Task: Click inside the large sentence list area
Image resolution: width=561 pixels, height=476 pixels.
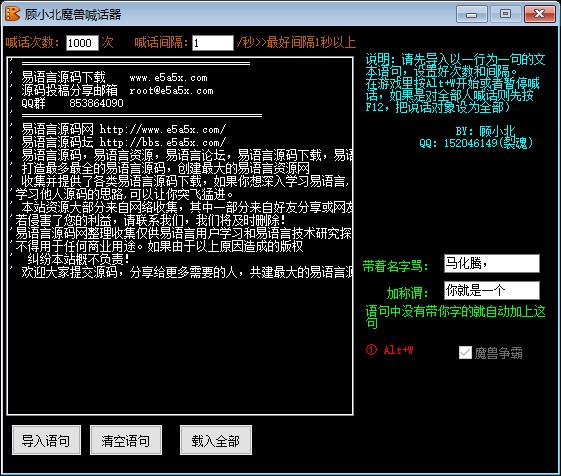Action: [x=180, y=236]
